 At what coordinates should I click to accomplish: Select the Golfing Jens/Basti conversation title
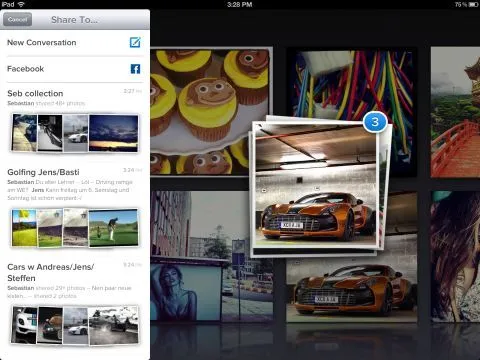point(43,172)
